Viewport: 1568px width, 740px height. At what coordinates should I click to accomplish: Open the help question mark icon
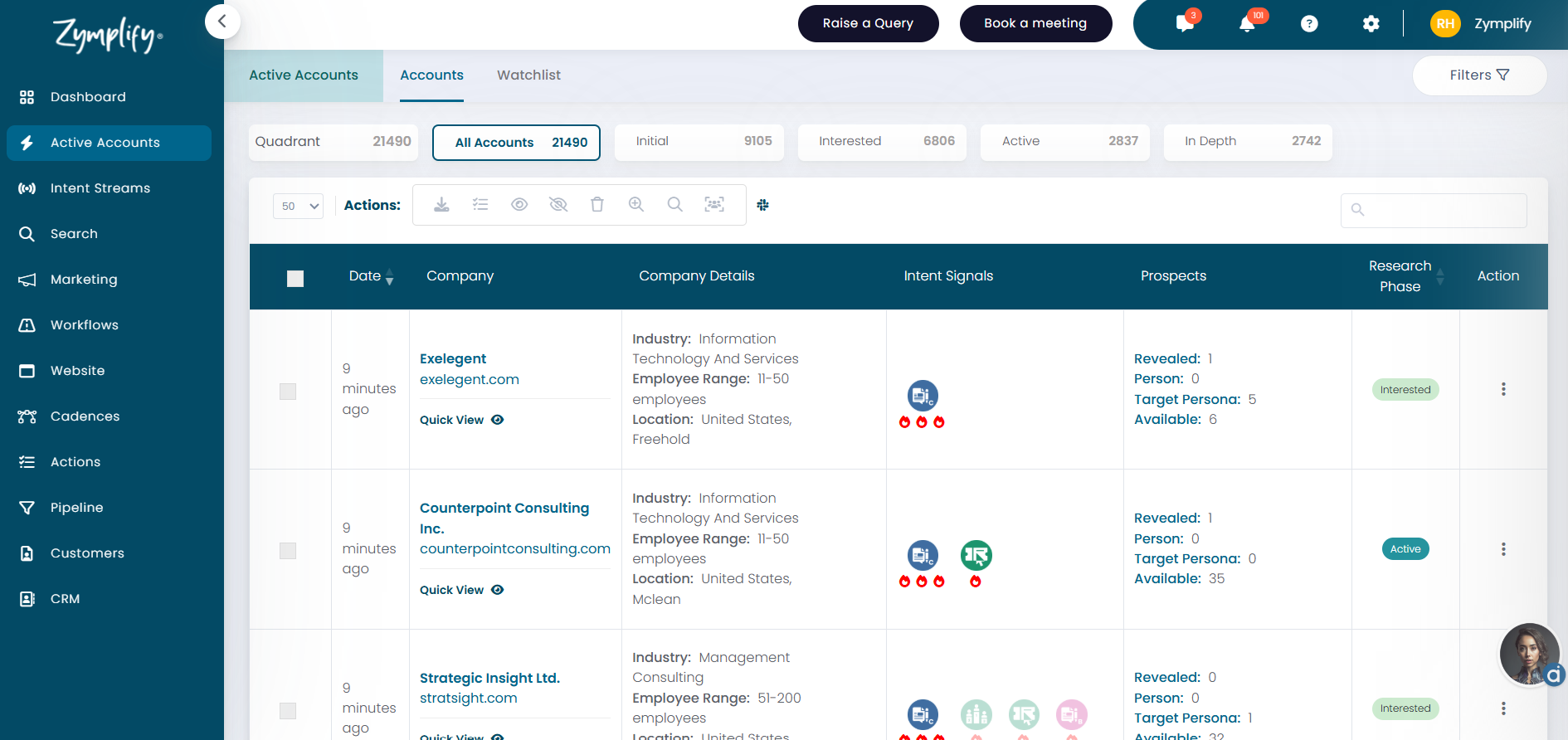point(1309,24)
